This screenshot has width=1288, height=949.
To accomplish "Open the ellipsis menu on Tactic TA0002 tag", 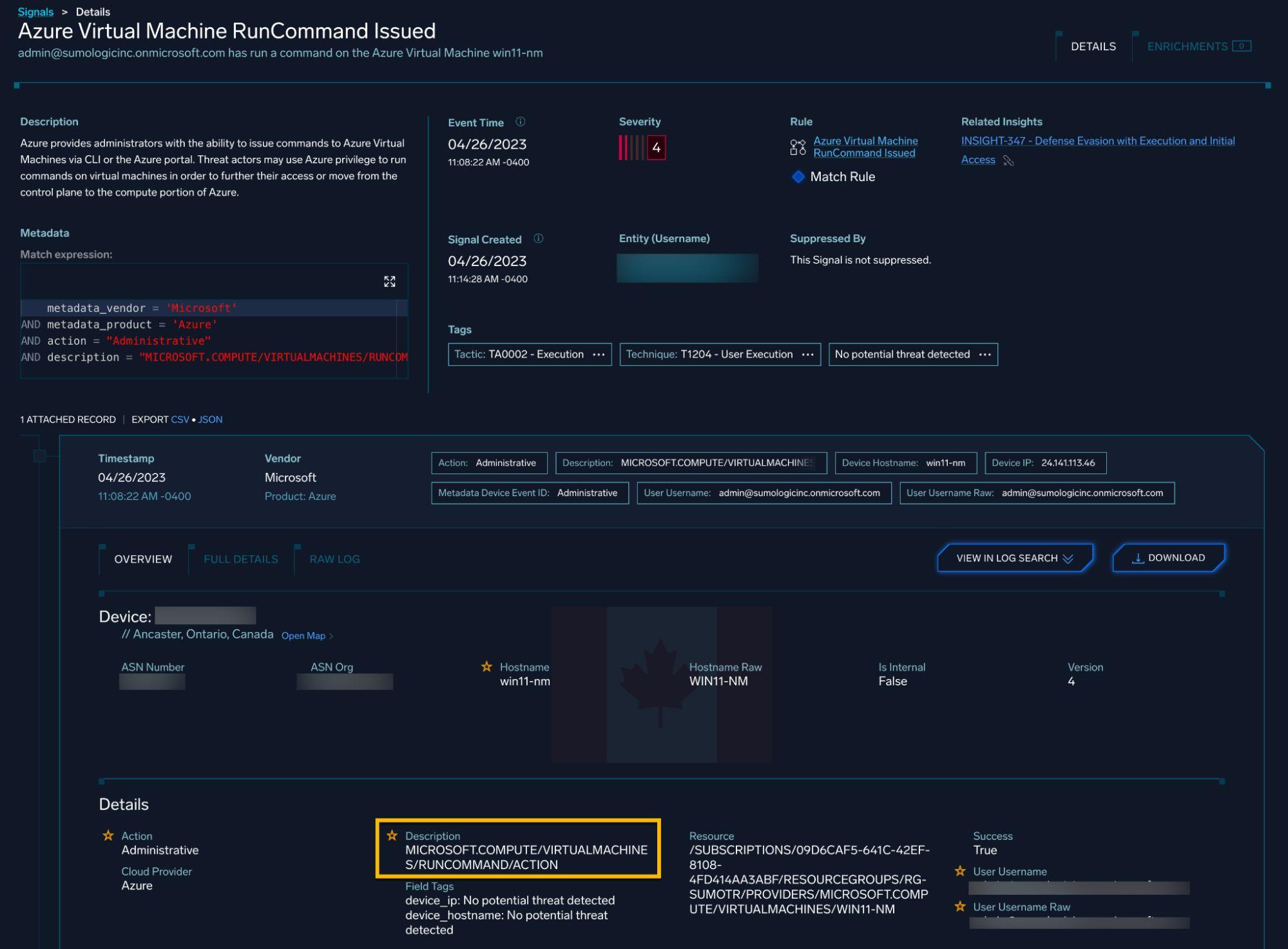I will click(598, 354).
